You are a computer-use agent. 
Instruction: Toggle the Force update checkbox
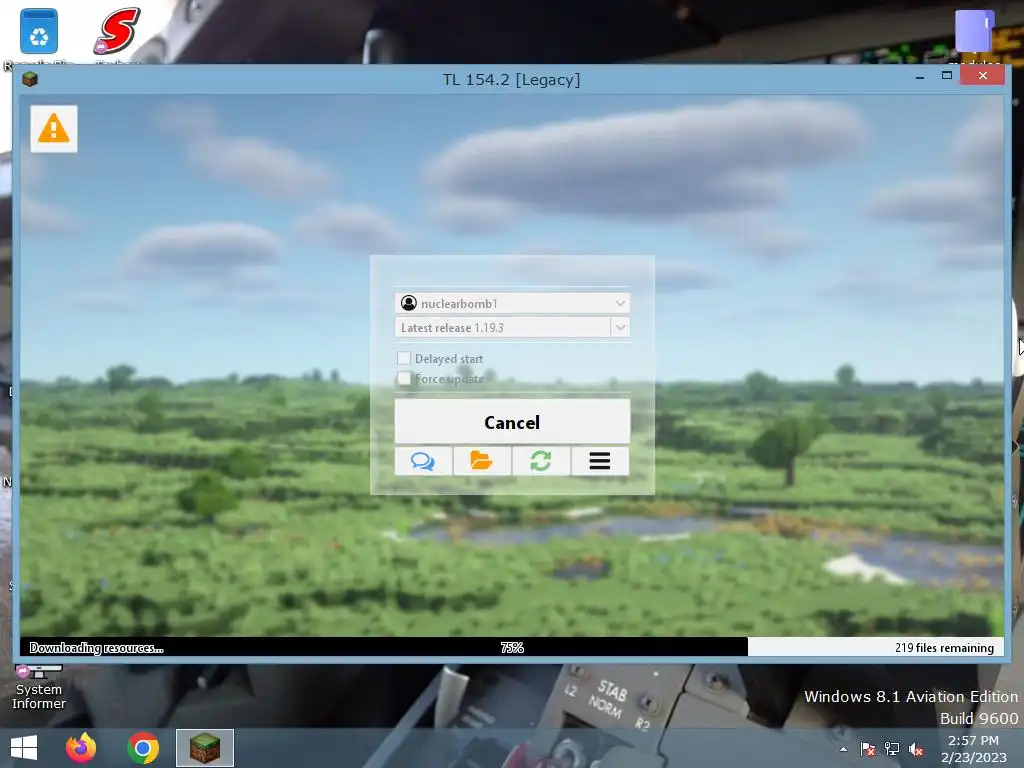click(x=404, y=378)
